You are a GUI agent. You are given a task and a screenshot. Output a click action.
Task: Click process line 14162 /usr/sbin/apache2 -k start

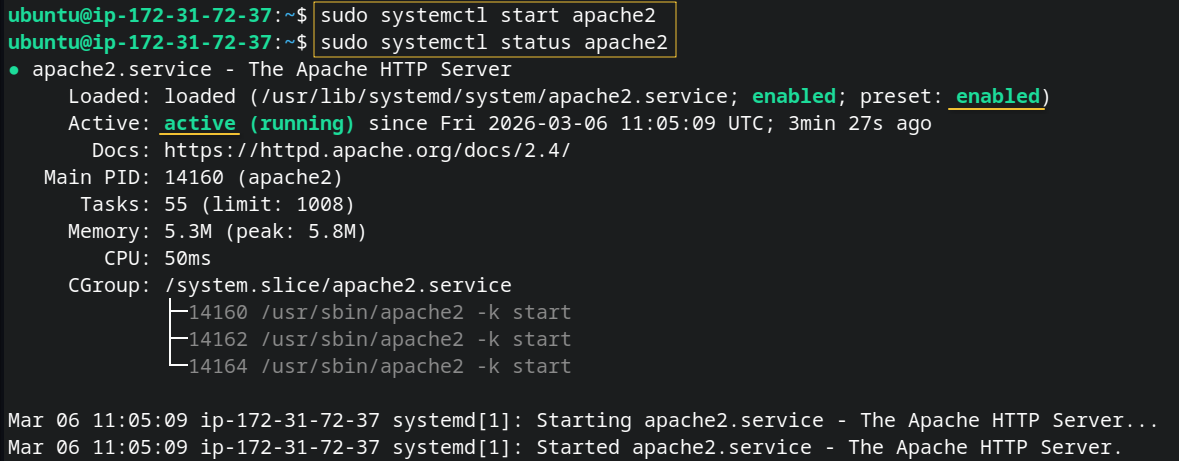pos(380,340)
